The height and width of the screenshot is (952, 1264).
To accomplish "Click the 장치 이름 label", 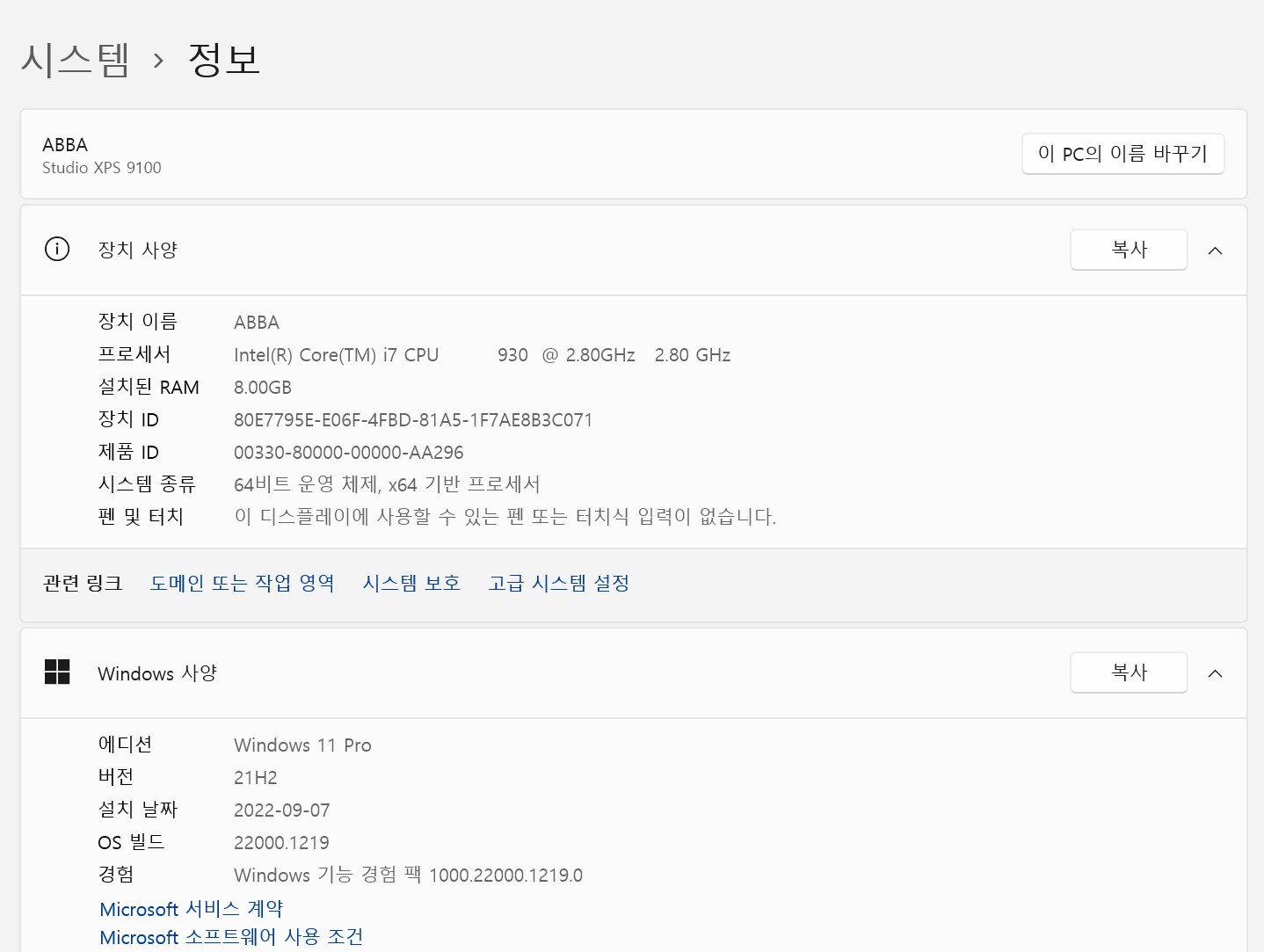I will (138, 322).
